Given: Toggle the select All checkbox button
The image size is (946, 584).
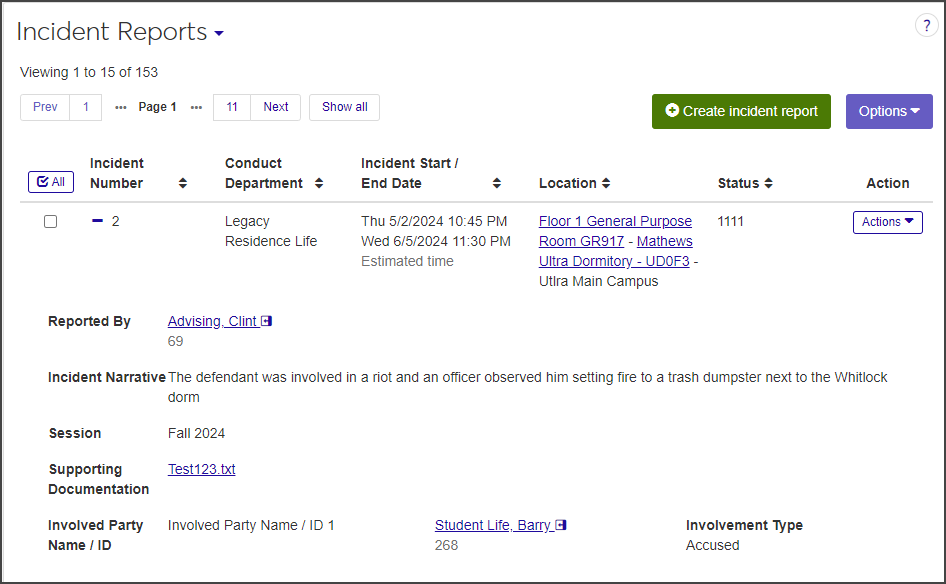Looking at the screenshot, I should click(50, 182).
